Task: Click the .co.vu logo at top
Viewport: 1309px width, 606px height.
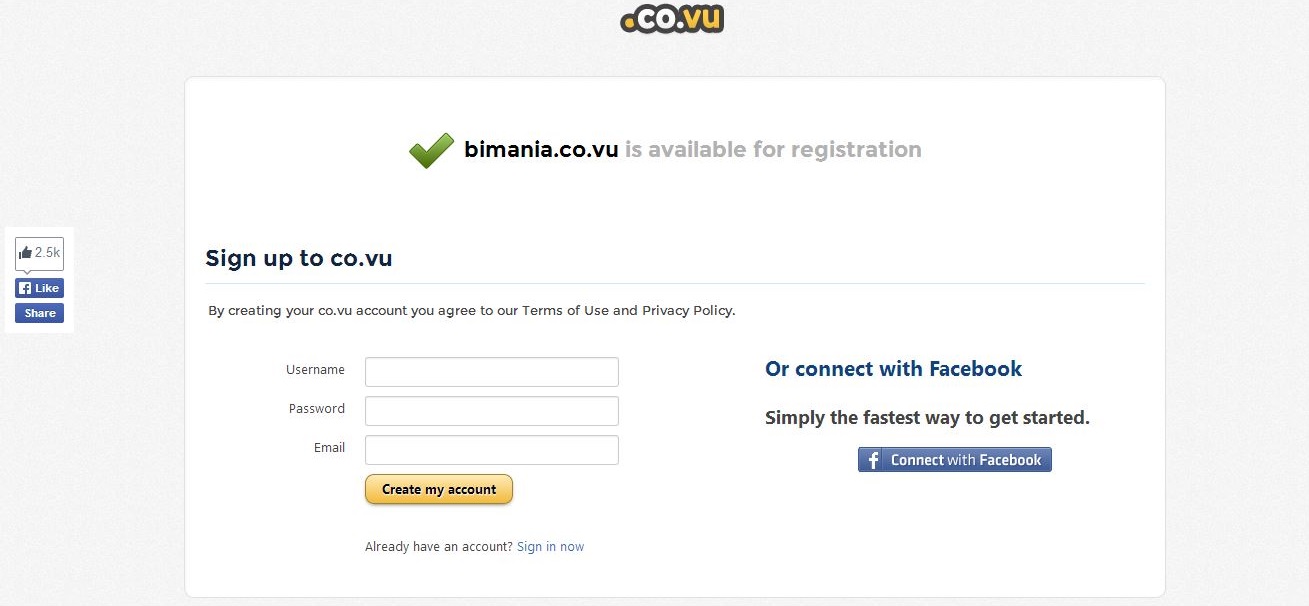Action: 671,17
